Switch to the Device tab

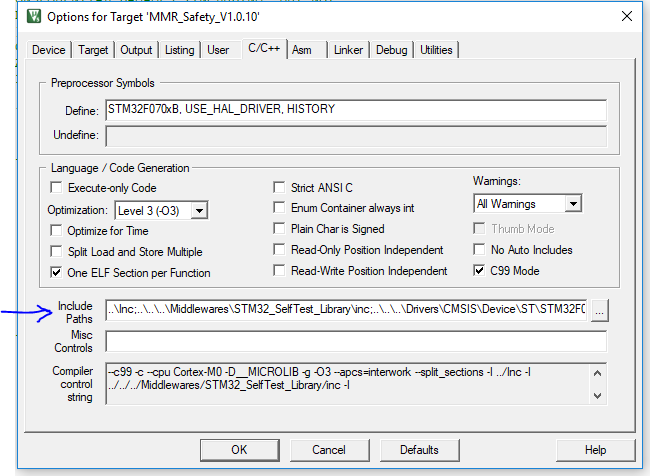[49, 50]
